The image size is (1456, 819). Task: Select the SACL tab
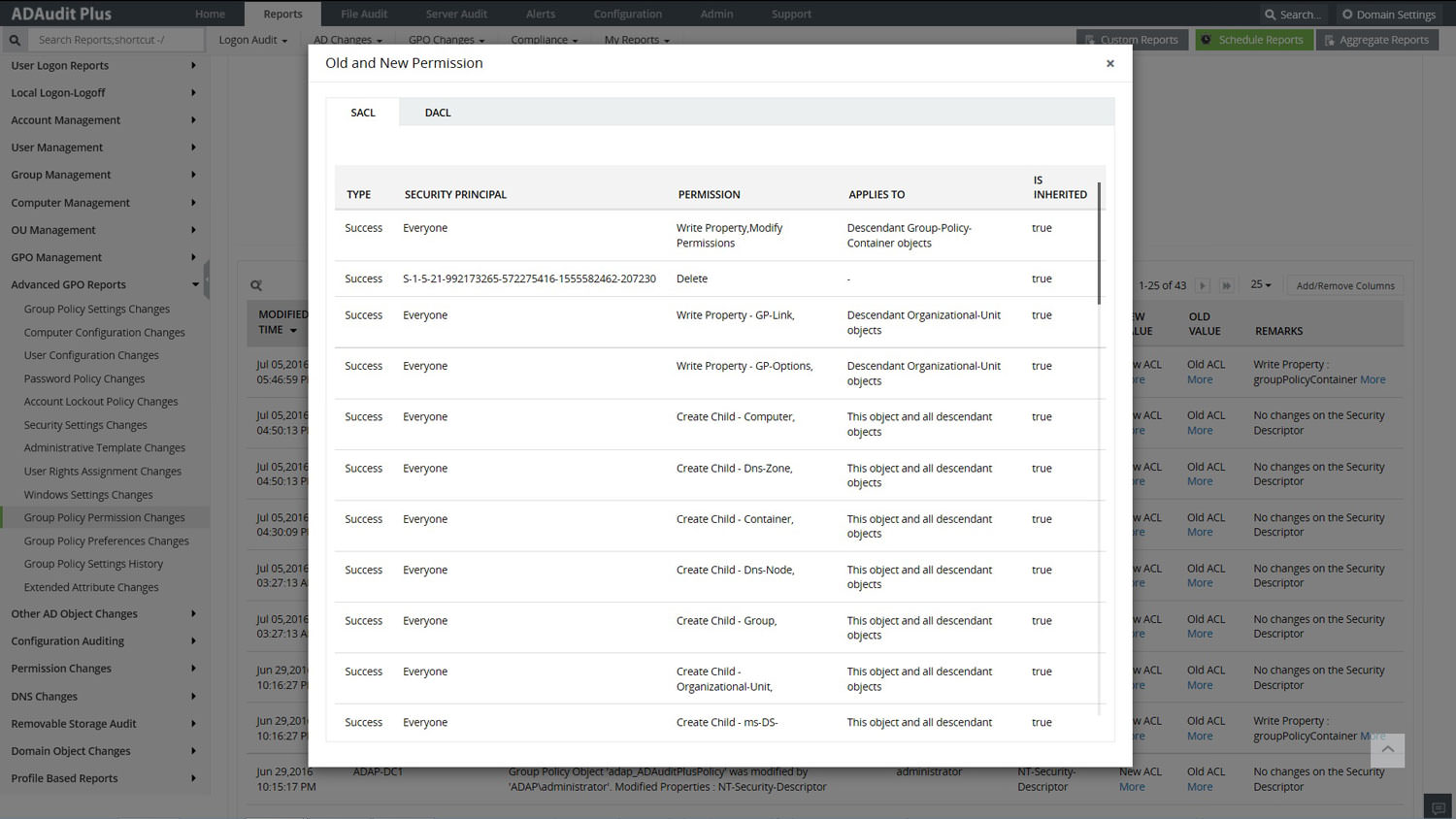pos(363,113)
